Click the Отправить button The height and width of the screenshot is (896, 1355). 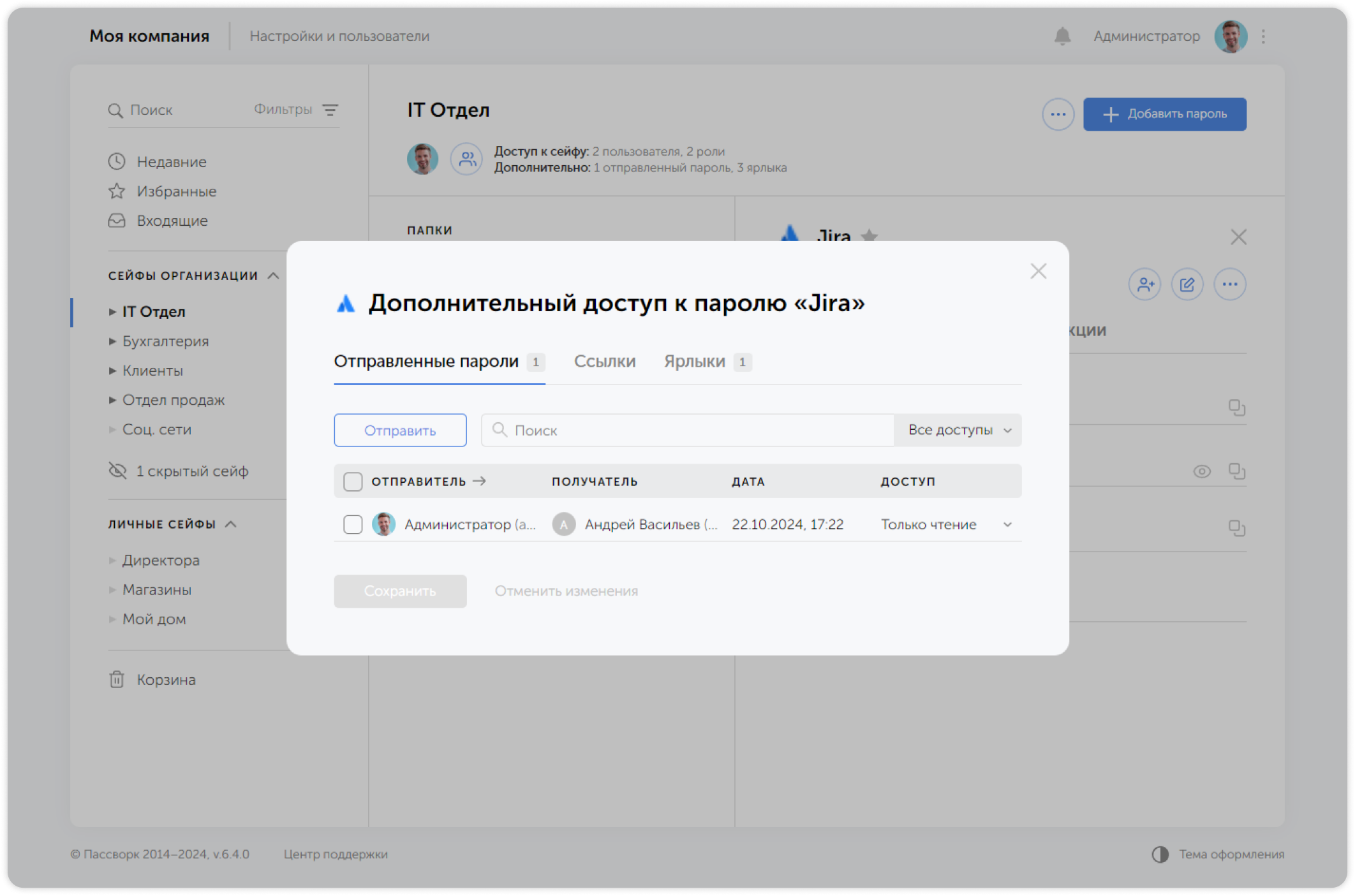pyautogui.click(x=400, y=430)
